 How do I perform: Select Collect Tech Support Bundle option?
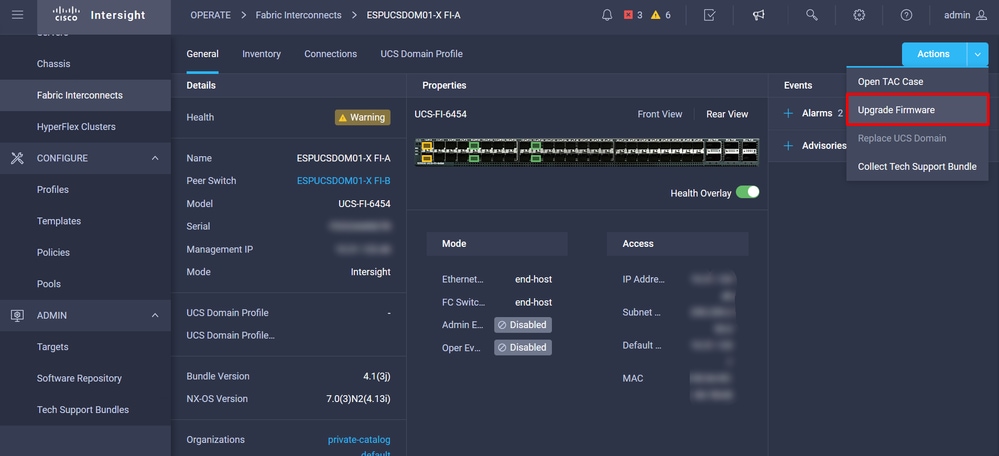pyautogui.click(x=917, y=166)
